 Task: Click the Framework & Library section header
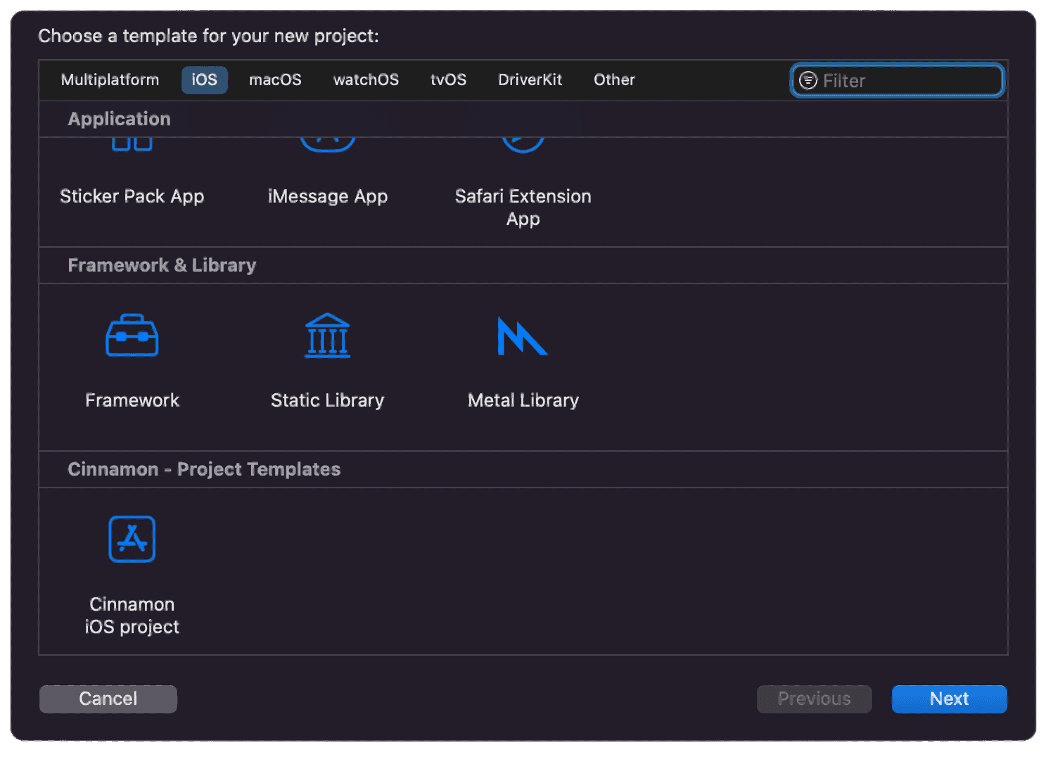pyautogui.click(x=162, y=265)
